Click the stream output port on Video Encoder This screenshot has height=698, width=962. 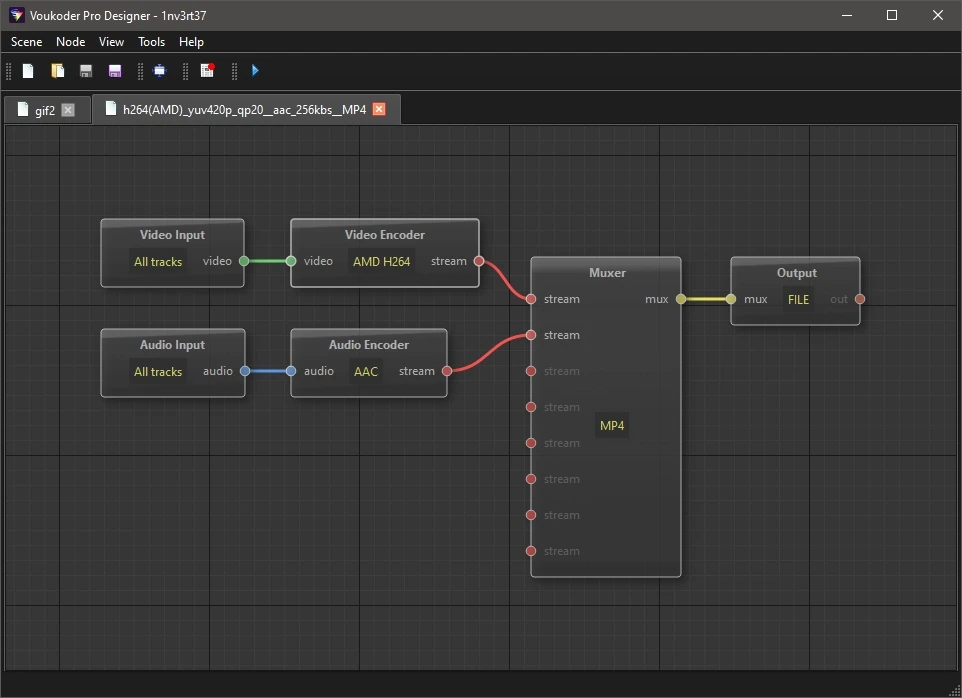pyautogui.click(x=479, y=261)
